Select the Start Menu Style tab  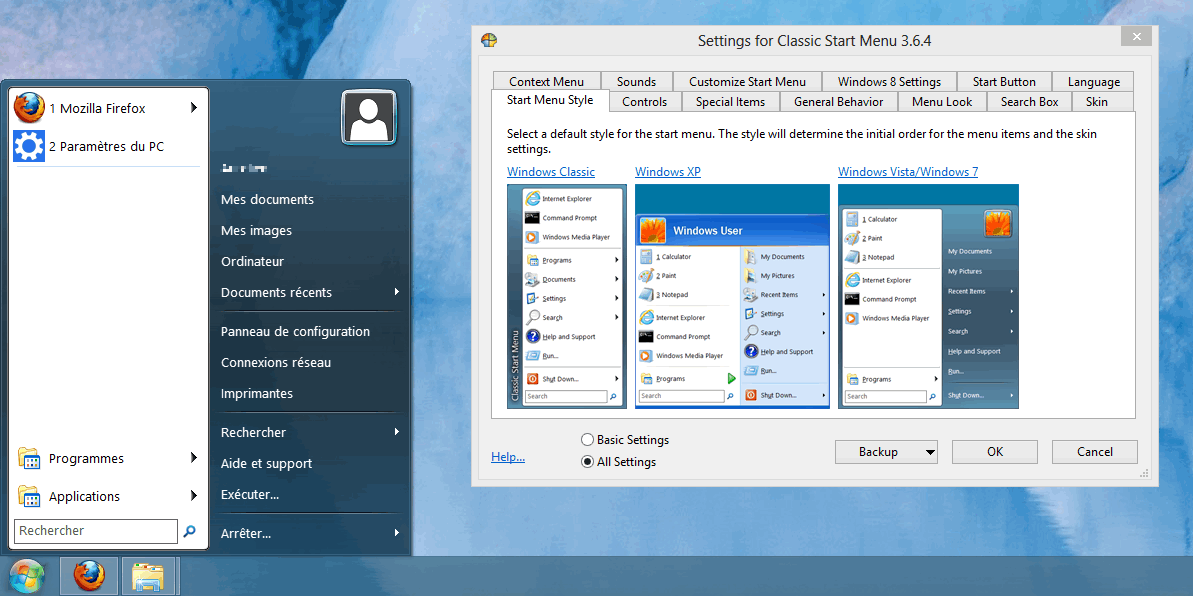[549, 100]
